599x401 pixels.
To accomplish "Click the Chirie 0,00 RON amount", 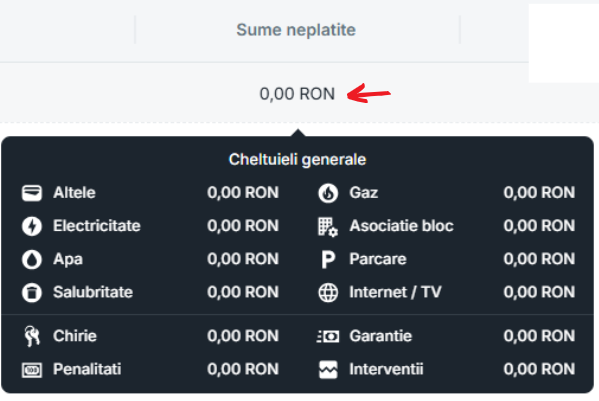I will 243,336.
